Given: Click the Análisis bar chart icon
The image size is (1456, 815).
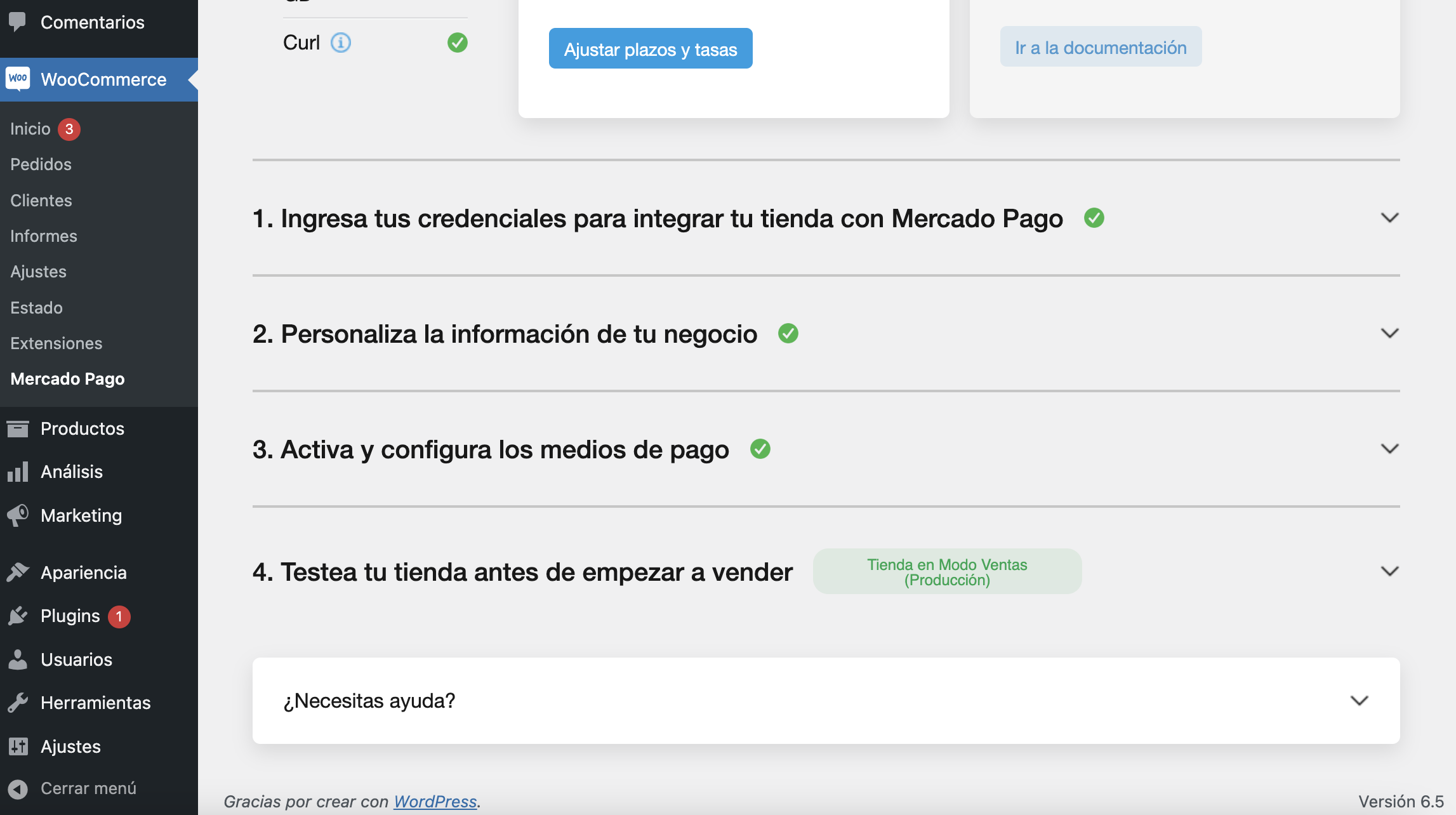Looking at the screenshot, I should tap(18, 472).
